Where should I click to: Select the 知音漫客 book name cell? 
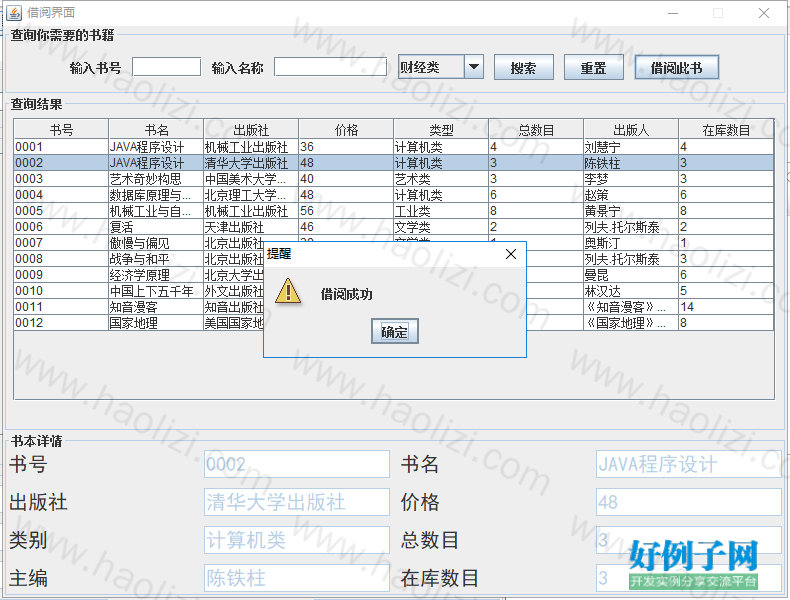(x=156, y=307)
